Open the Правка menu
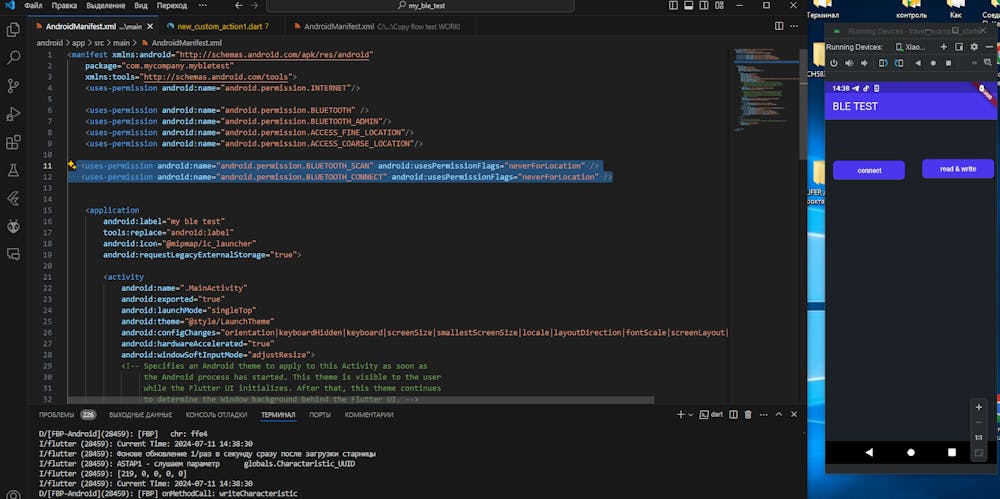The width and height of the screenshot is (1000, 499). pos(64,6)
